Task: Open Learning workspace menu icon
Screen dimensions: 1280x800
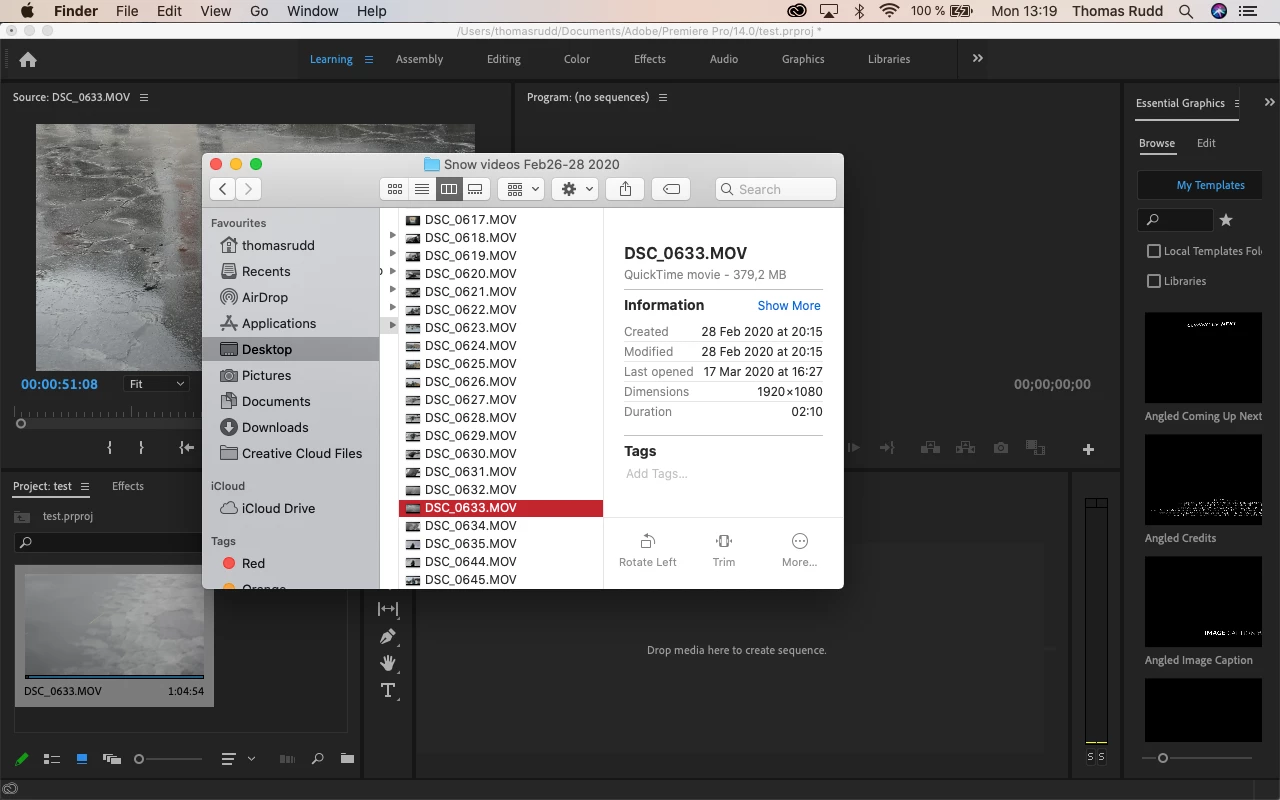Action: 368,59
